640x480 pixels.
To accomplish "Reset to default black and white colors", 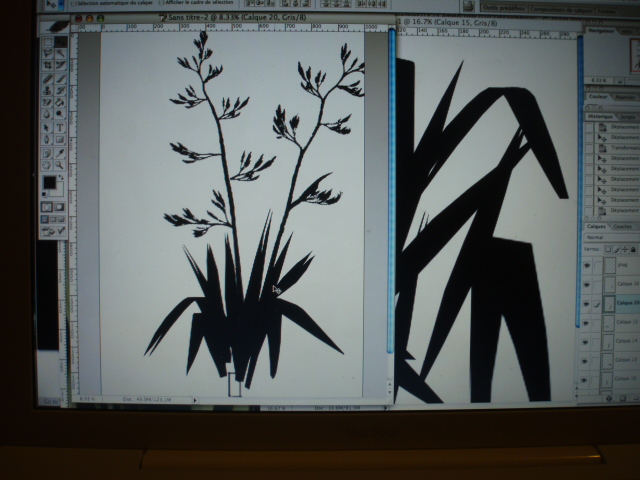I will [44, 194].
